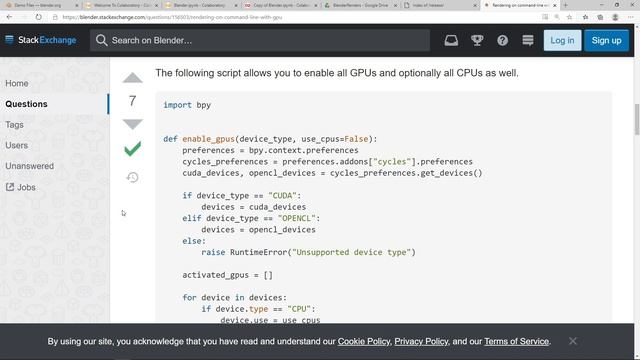Click the zoom magnifier icon in address bar
Screen dimensions: 640x360
pyautogui.click(x=557, y=17)
